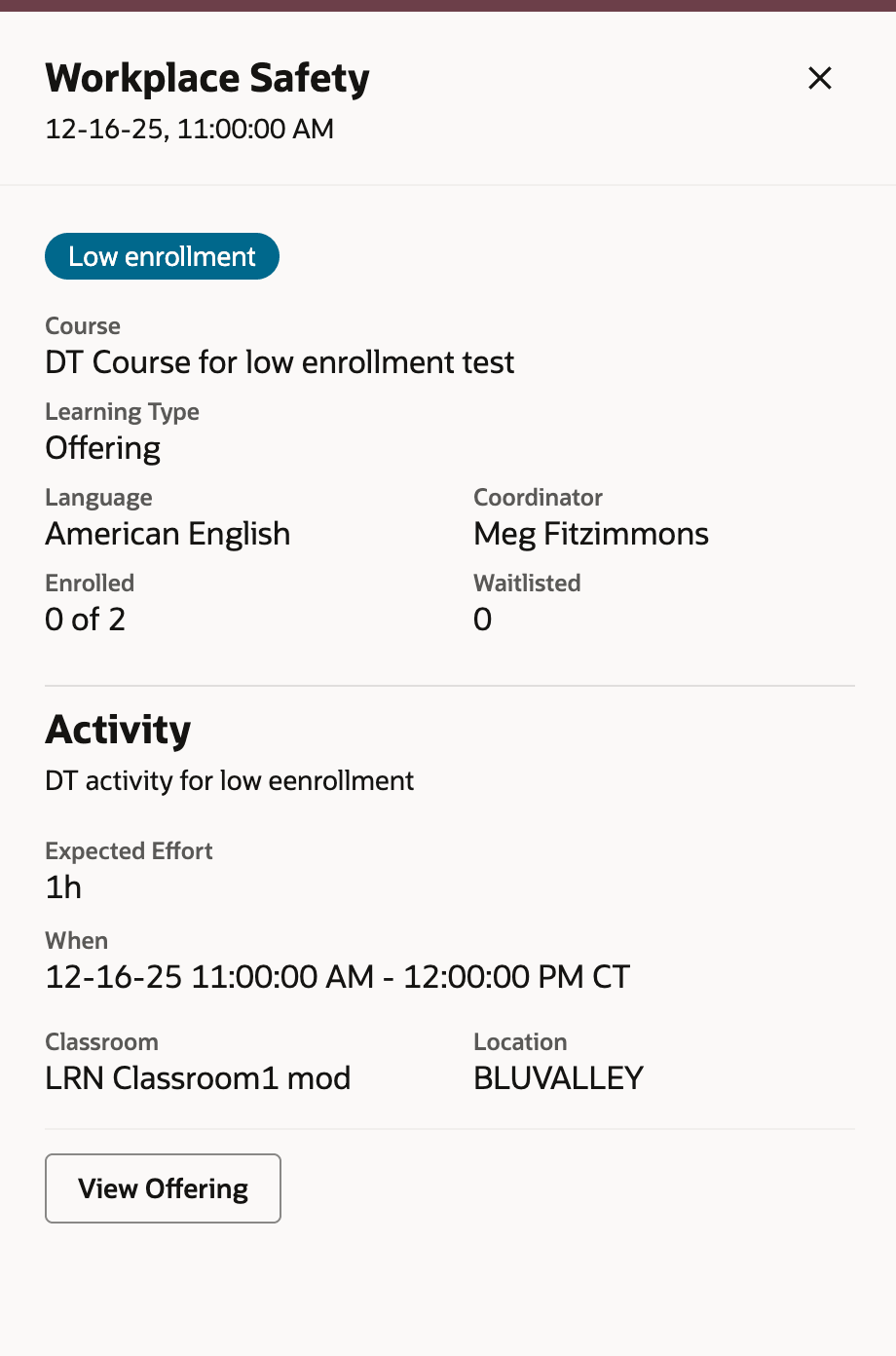Select the Low enrollment status badge
896x1356 pixels.
pos(162,256)
